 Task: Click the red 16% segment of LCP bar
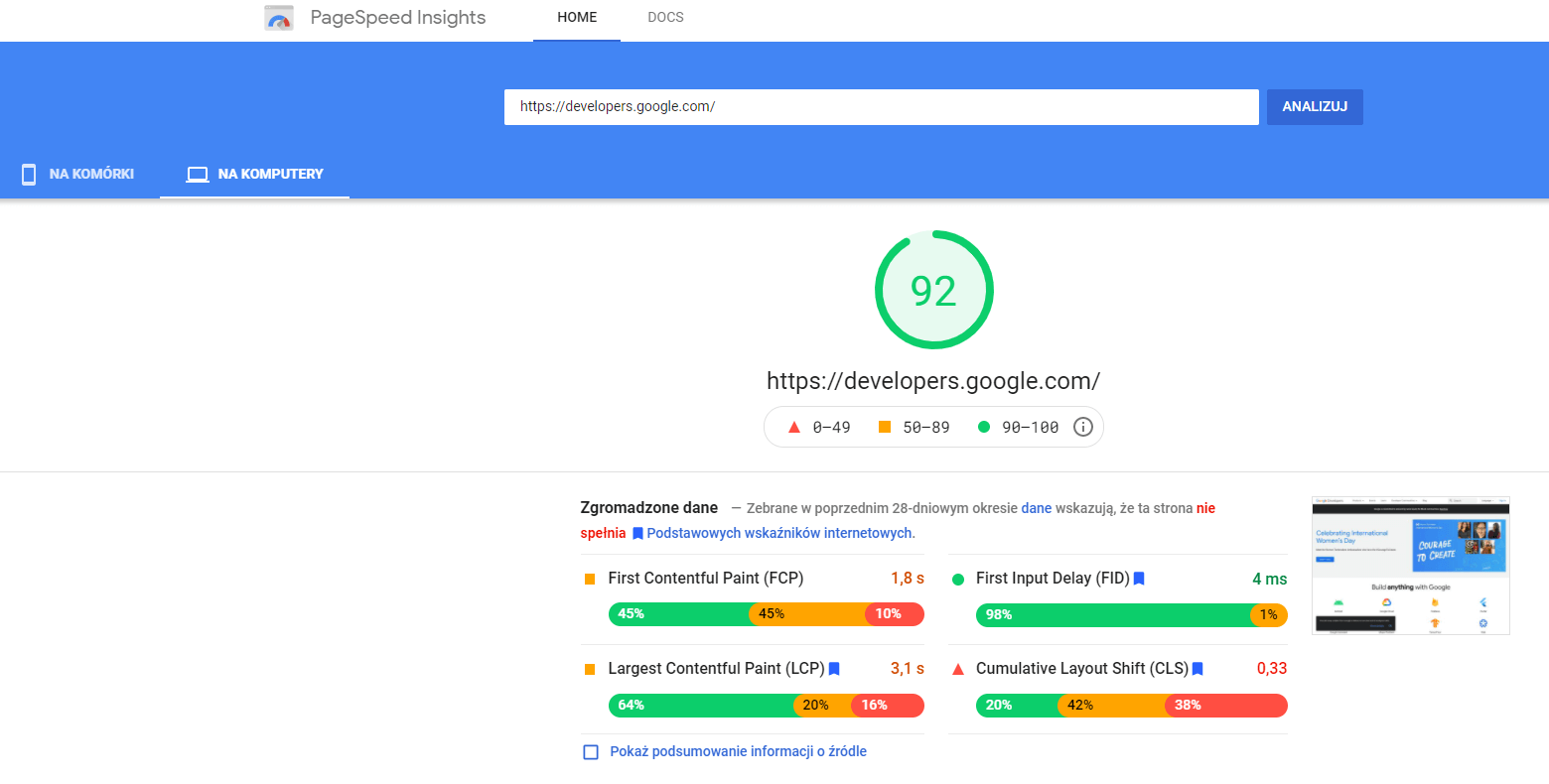point(888,705)
